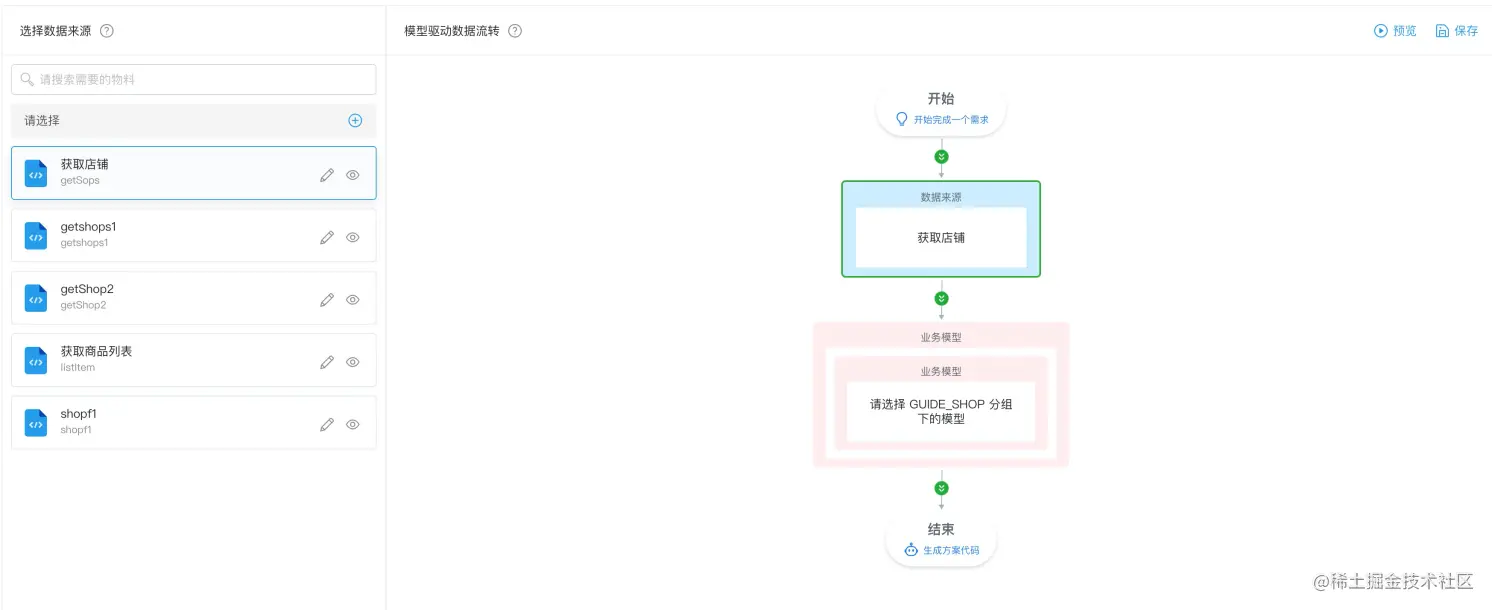This screenshot has width=1492, height=610.
Task: Edit 获取商品列表 with the pencil icon
Action: pos(327,362)
